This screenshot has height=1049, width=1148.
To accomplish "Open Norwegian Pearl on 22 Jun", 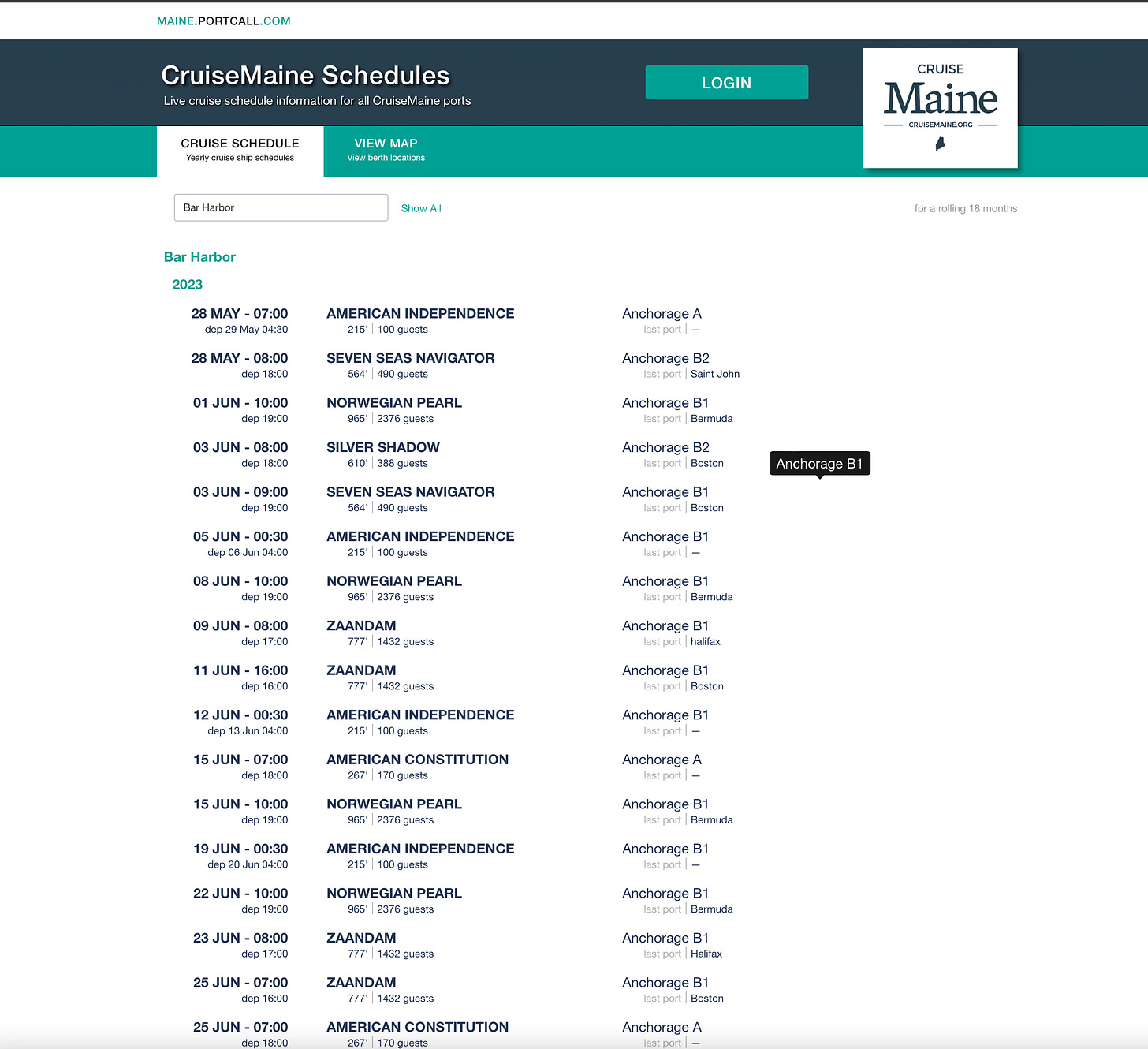I will point(394,894).
